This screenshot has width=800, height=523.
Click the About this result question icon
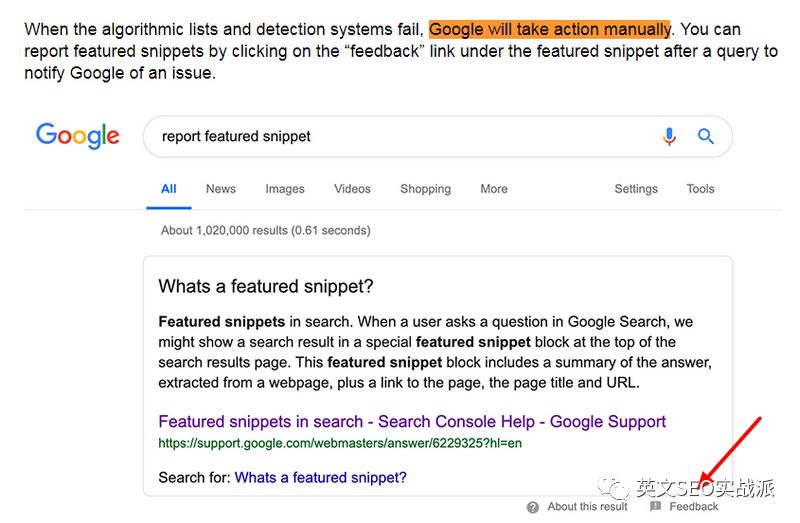533,507
